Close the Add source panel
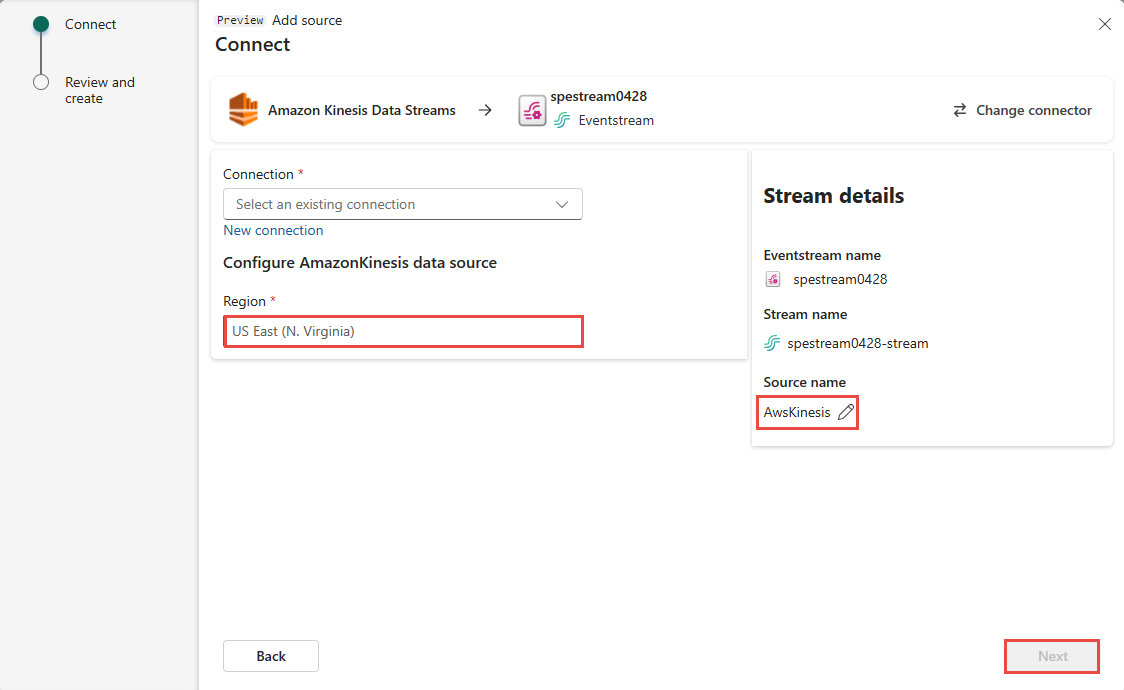Image resolution: width=1124 pixels, height=690 pixels. (1104, 23)
